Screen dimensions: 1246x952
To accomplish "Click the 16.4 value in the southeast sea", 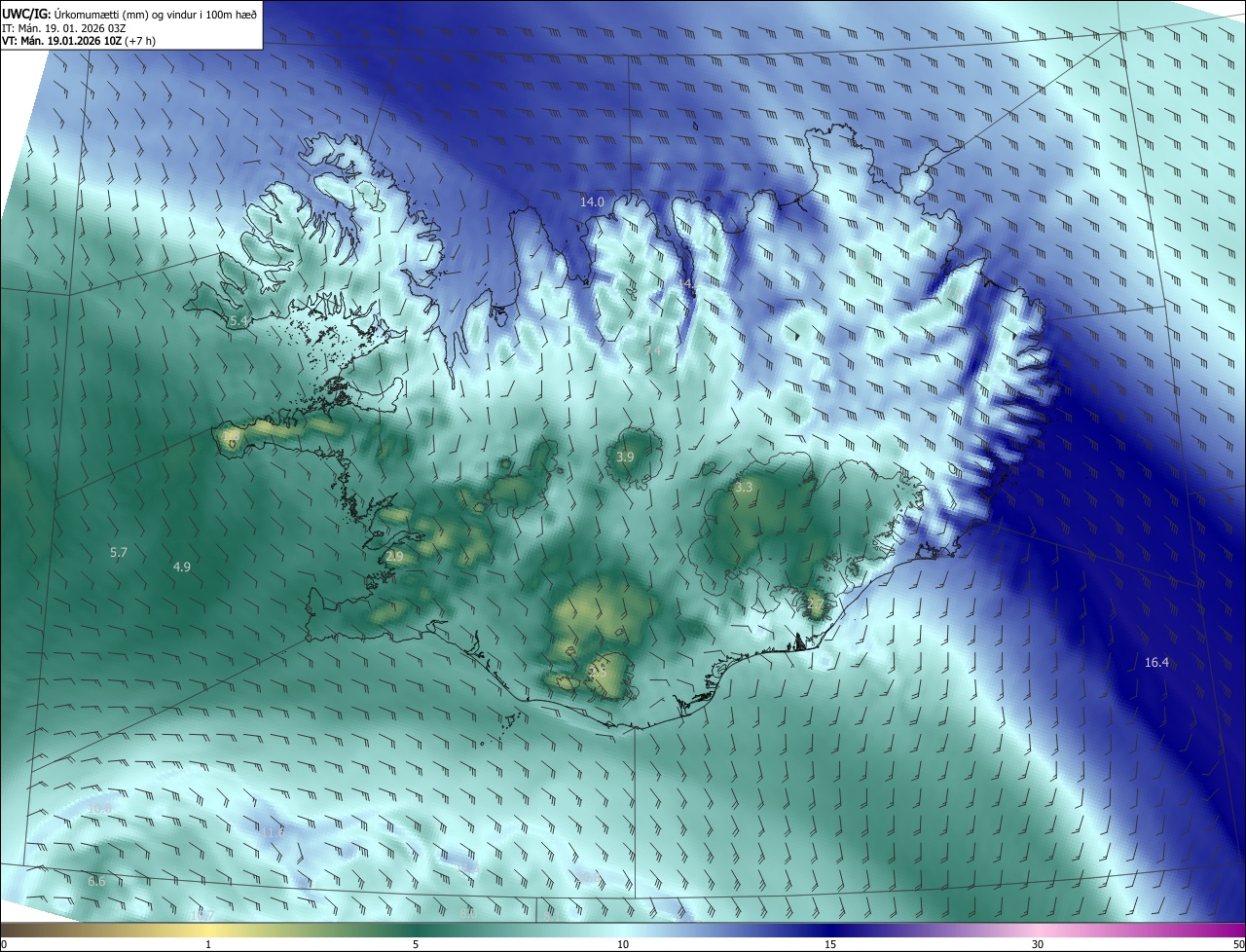I will [1156, 663].
